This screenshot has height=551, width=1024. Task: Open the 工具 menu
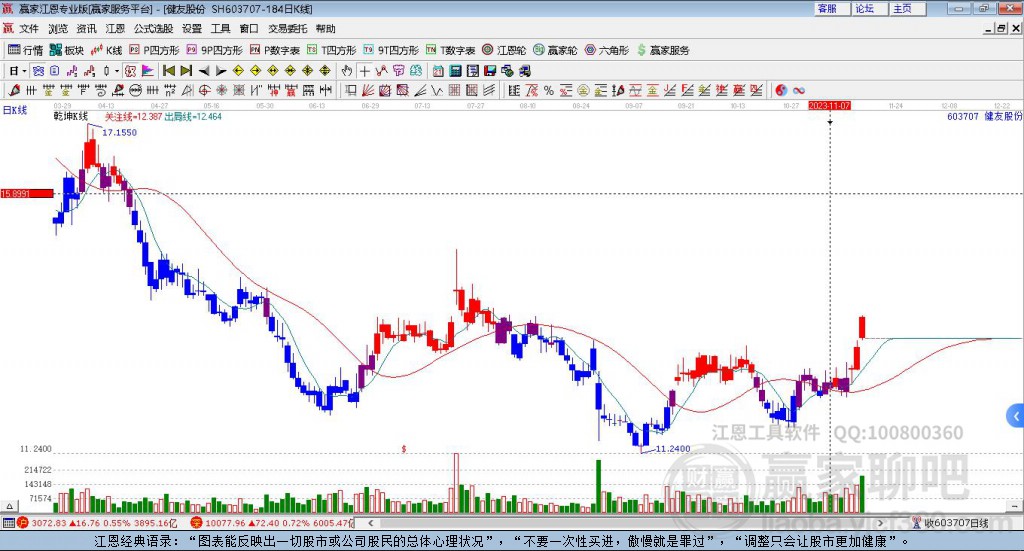[x=220, y=28]
